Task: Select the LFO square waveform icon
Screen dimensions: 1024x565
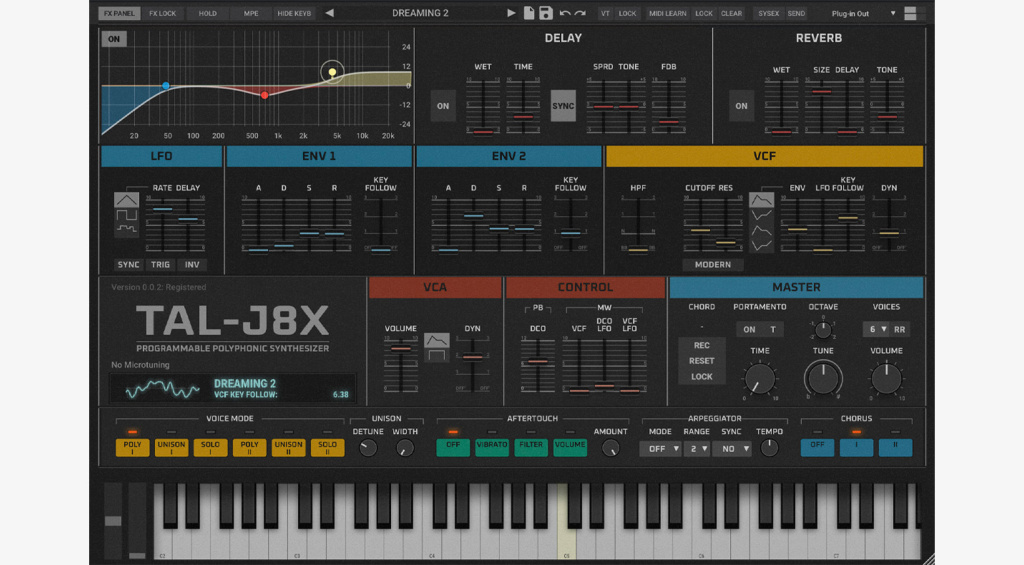Action: coord(126,214)
